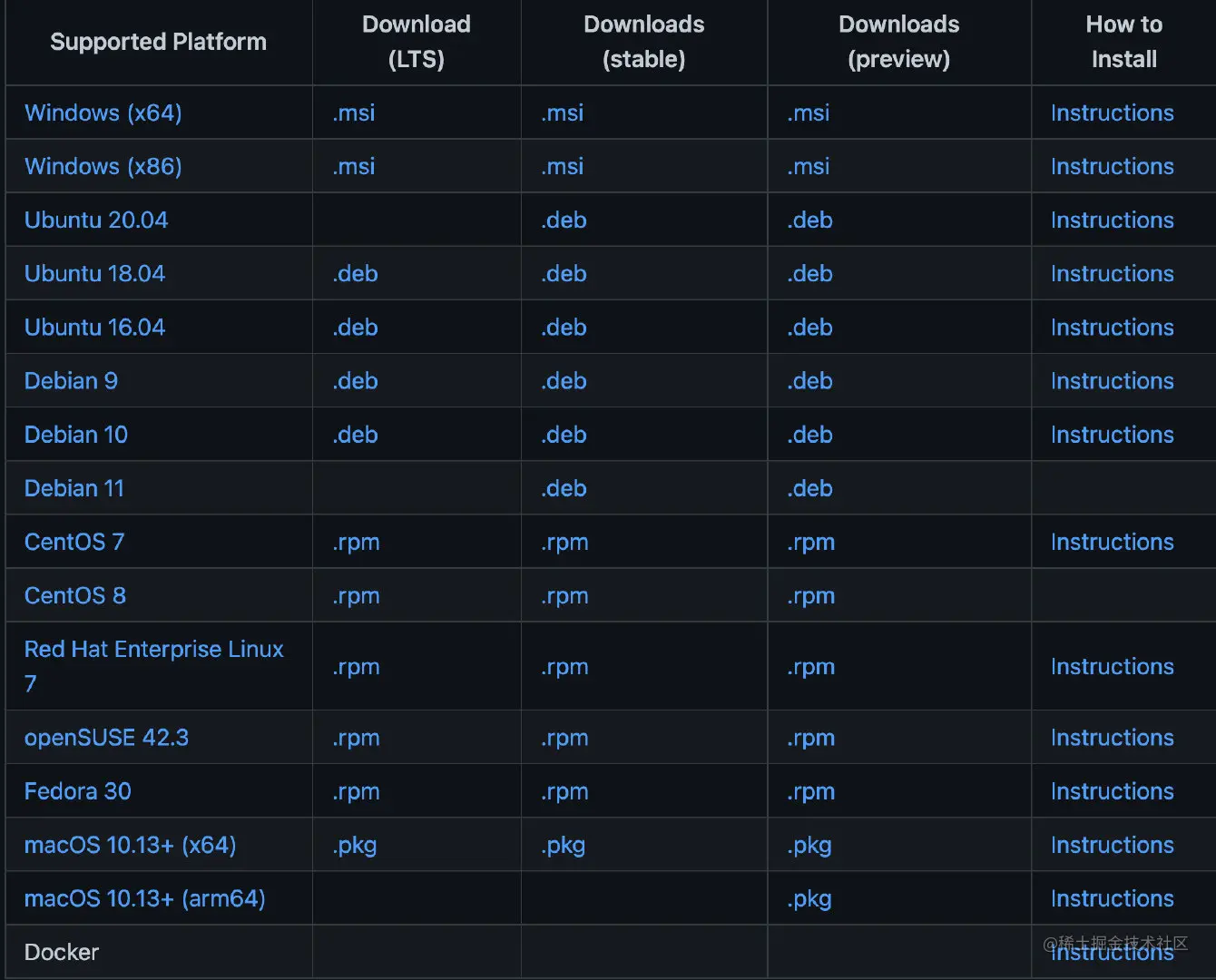Open the Fedora 30 platform link
Image resolution: width=1216 pixels, height=980 pixels.
pos(78,790)
